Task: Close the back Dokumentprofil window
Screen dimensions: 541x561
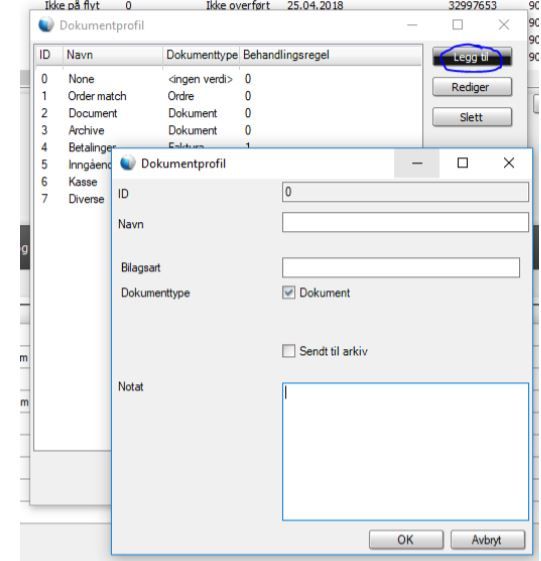Action: (504, 25)
